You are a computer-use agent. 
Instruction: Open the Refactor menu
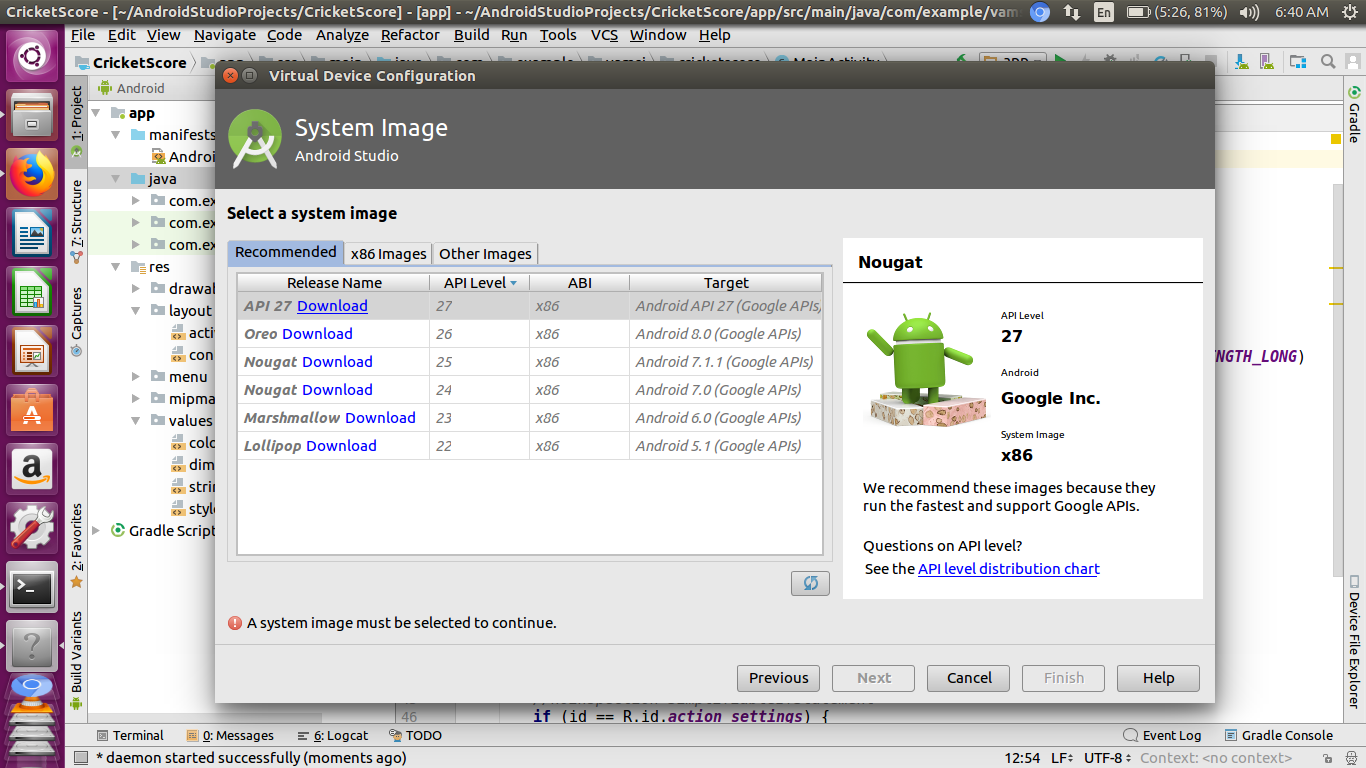point(410,34)
